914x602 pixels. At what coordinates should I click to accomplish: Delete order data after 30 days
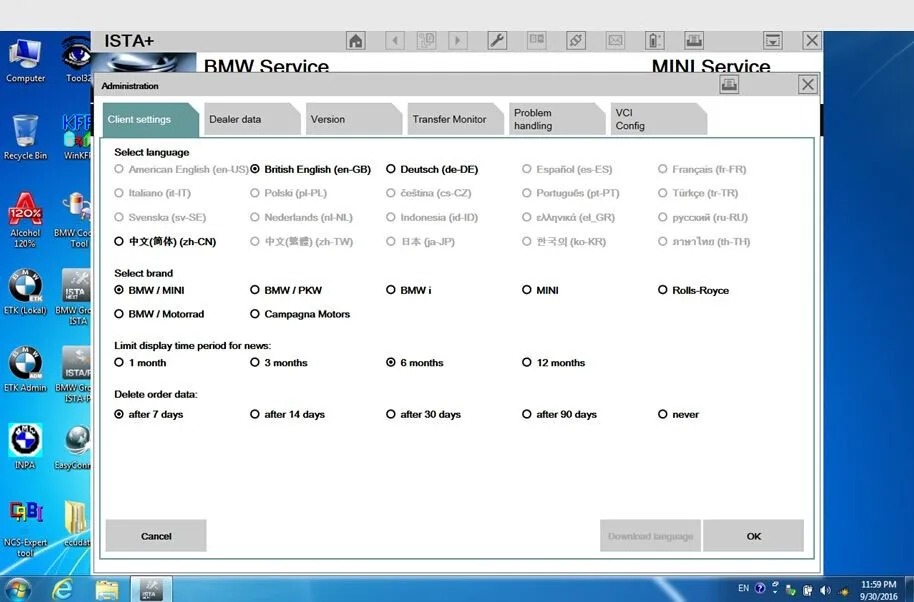(423, 414)
